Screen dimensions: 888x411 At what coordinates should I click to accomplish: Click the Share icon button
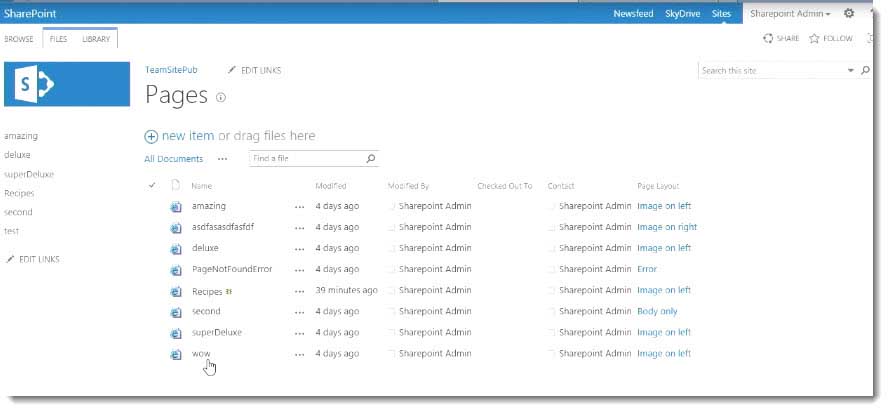click(x=768, y=38)
